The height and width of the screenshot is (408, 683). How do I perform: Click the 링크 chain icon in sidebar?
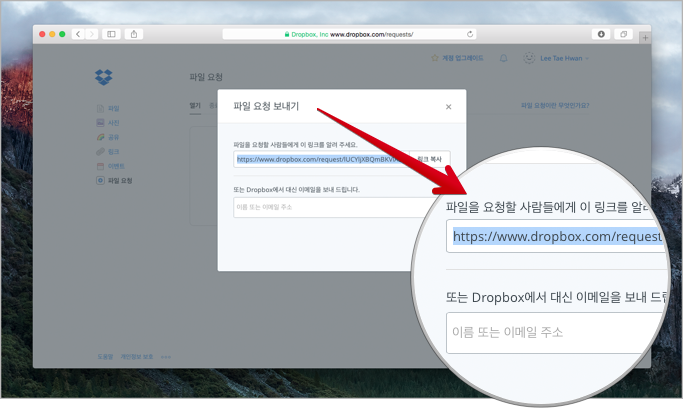click(x=100, y=152)
